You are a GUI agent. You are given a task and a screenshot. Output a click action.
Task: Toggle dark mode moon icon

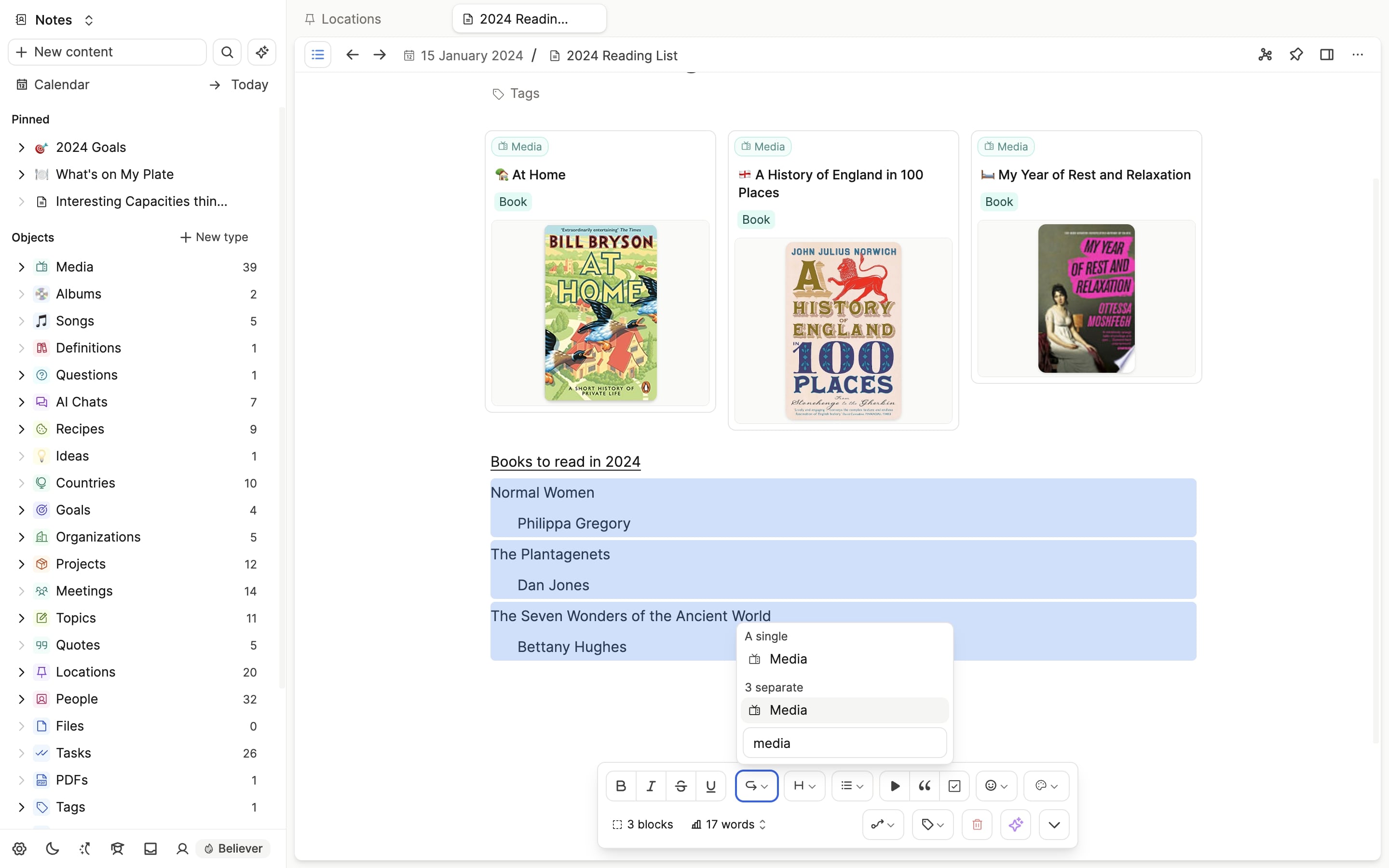click(52, 849)
